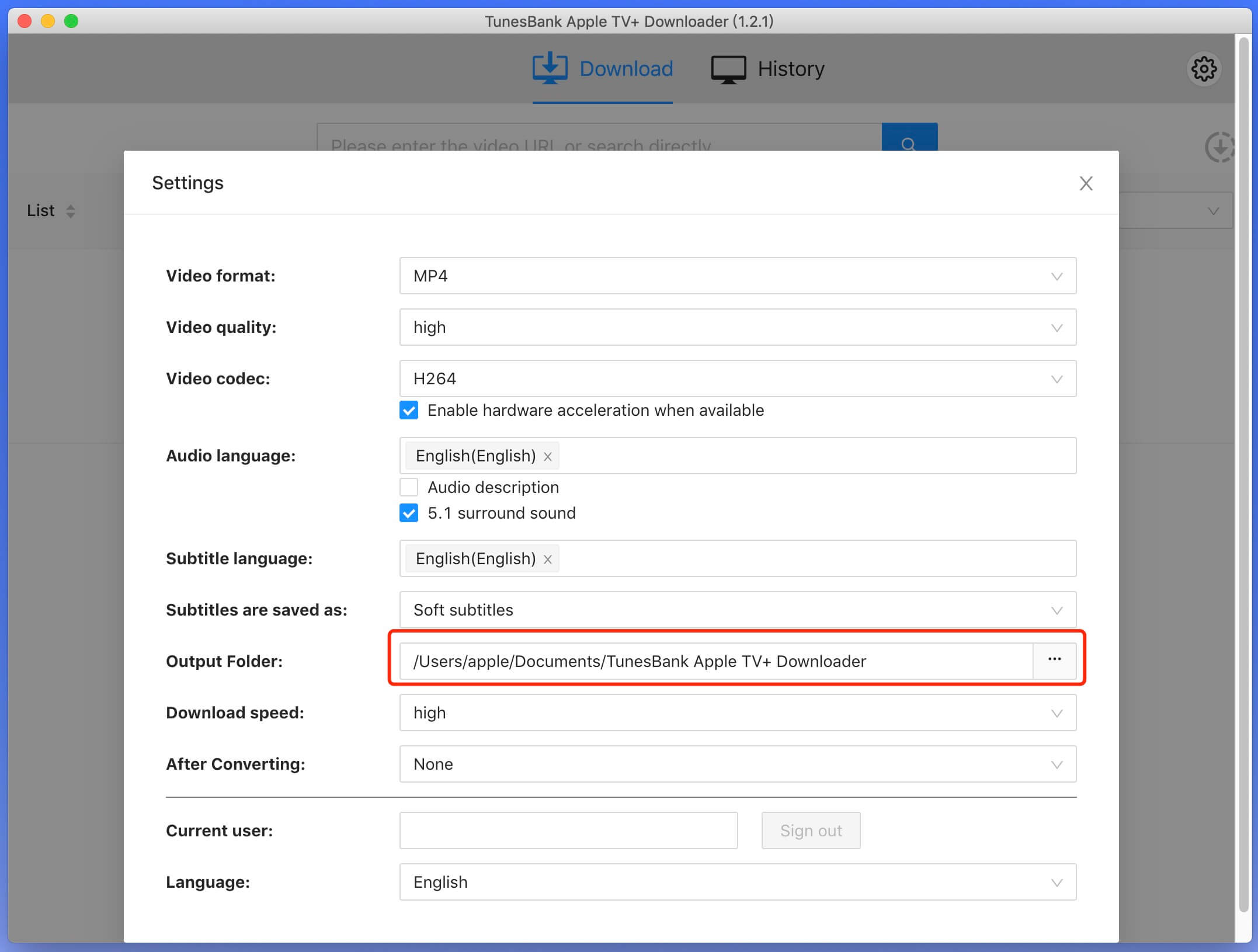1258x952 pixels.
Task: Toggle the List sort arrows
Action: click(x=71, y=211)
